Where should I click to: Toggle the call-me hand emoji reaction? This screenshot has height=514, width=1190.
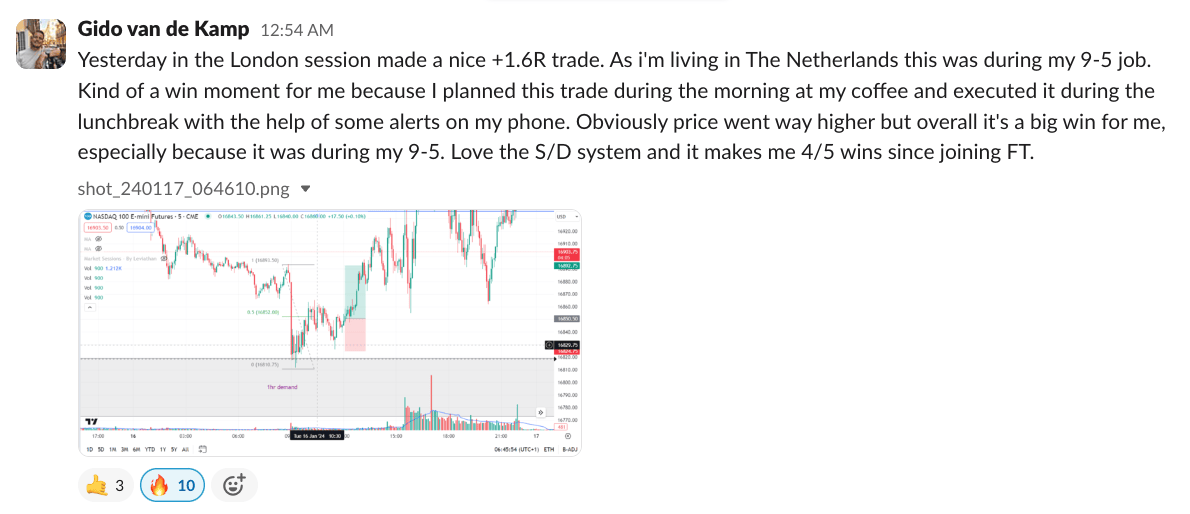tap(105, 486)
